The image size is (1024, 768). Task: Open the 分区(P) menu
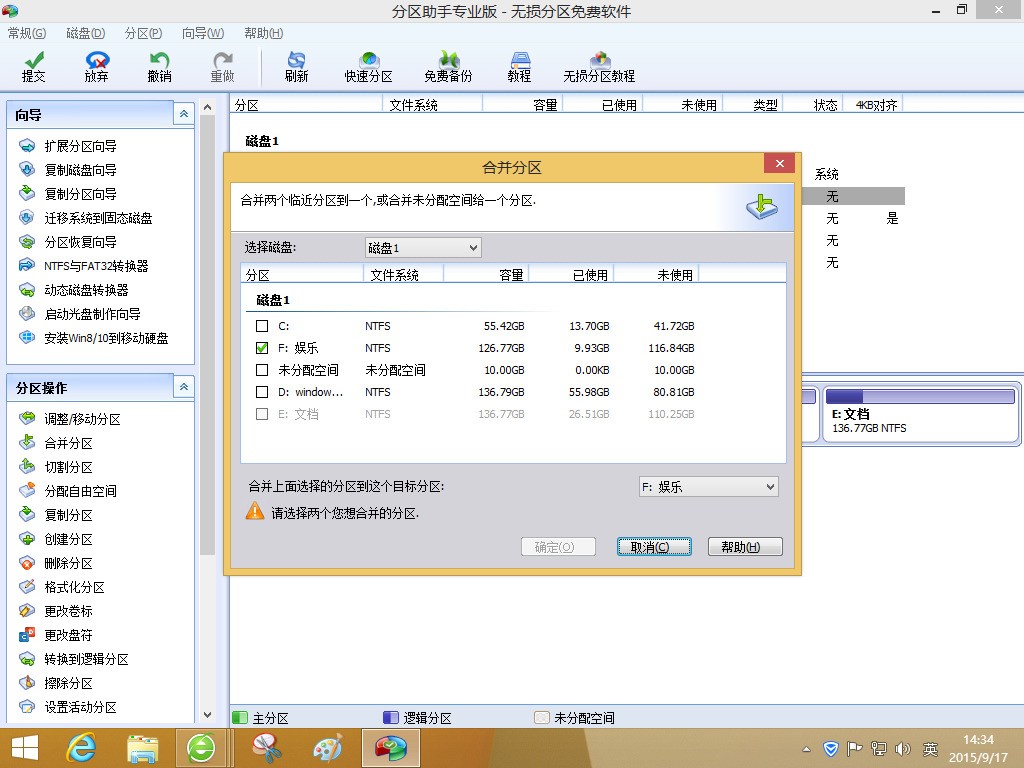[144, 33]
